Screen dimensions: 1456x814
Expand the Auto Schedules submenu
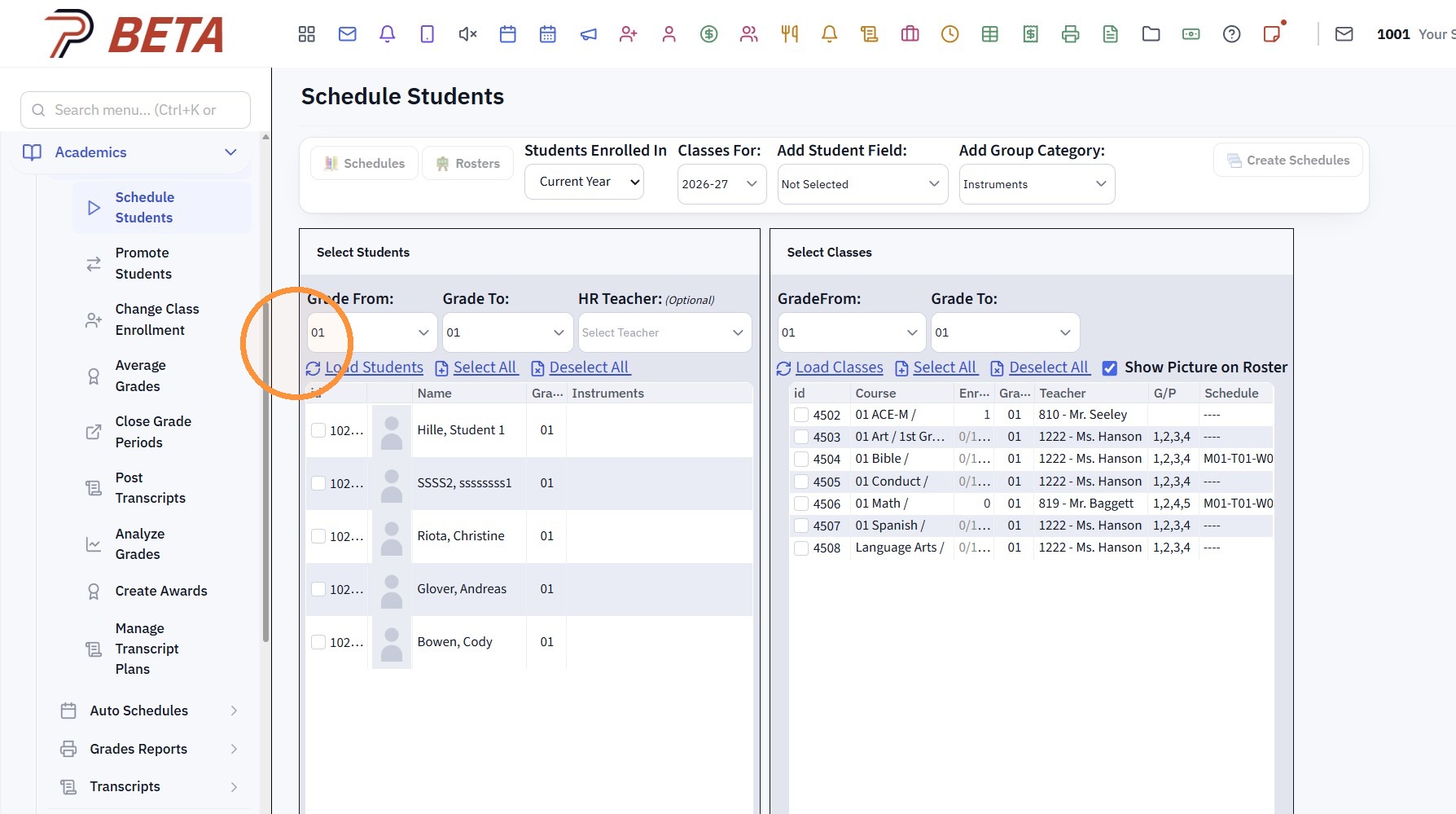[x=149, y=711]
